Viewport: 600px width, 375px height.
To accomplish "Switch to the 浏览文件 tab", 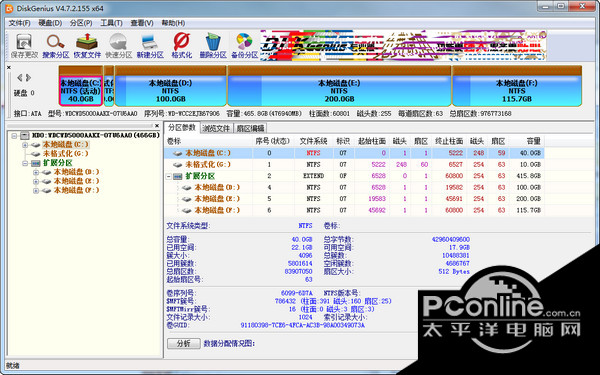I will [216, 128].
